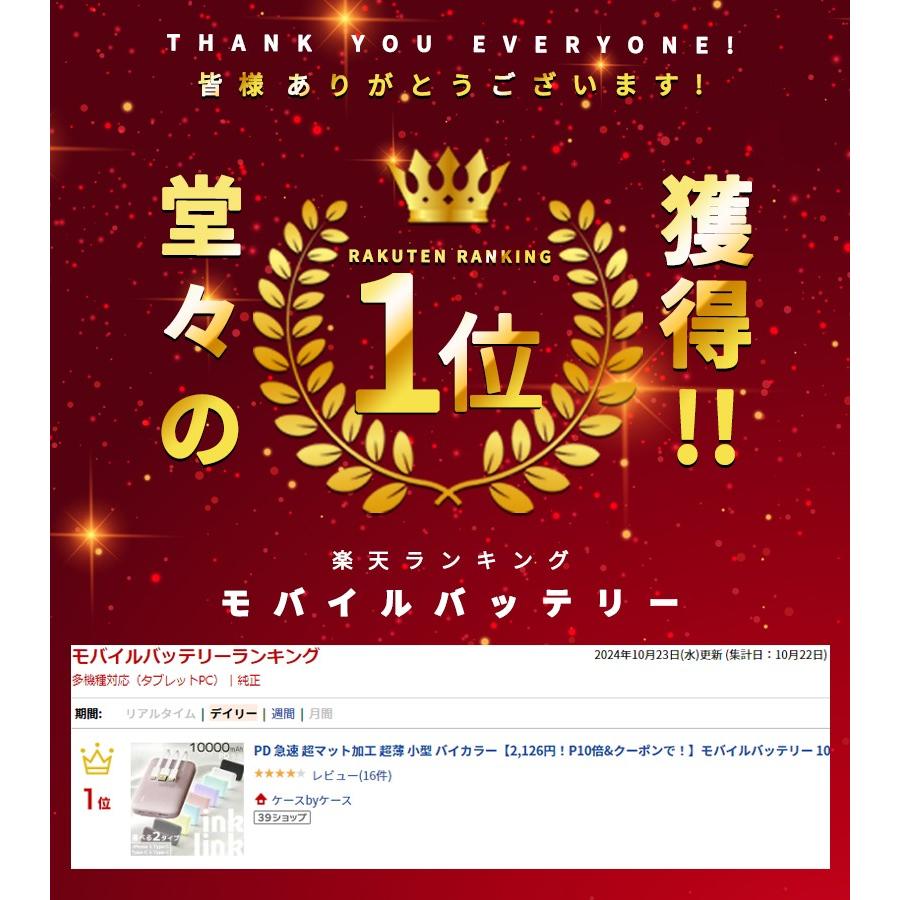Click the big golden 1位 text
Screen dimensions: 900x900
point(448,344)
